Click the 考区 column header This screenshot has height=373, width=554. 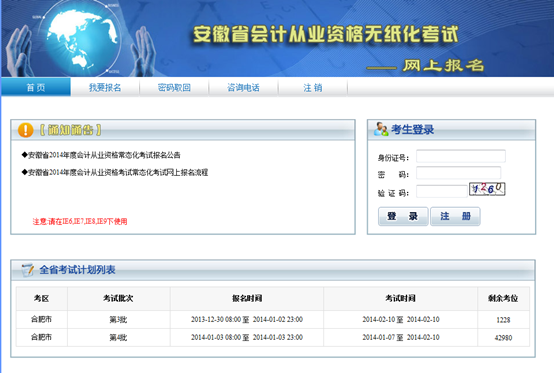point(42,298)
